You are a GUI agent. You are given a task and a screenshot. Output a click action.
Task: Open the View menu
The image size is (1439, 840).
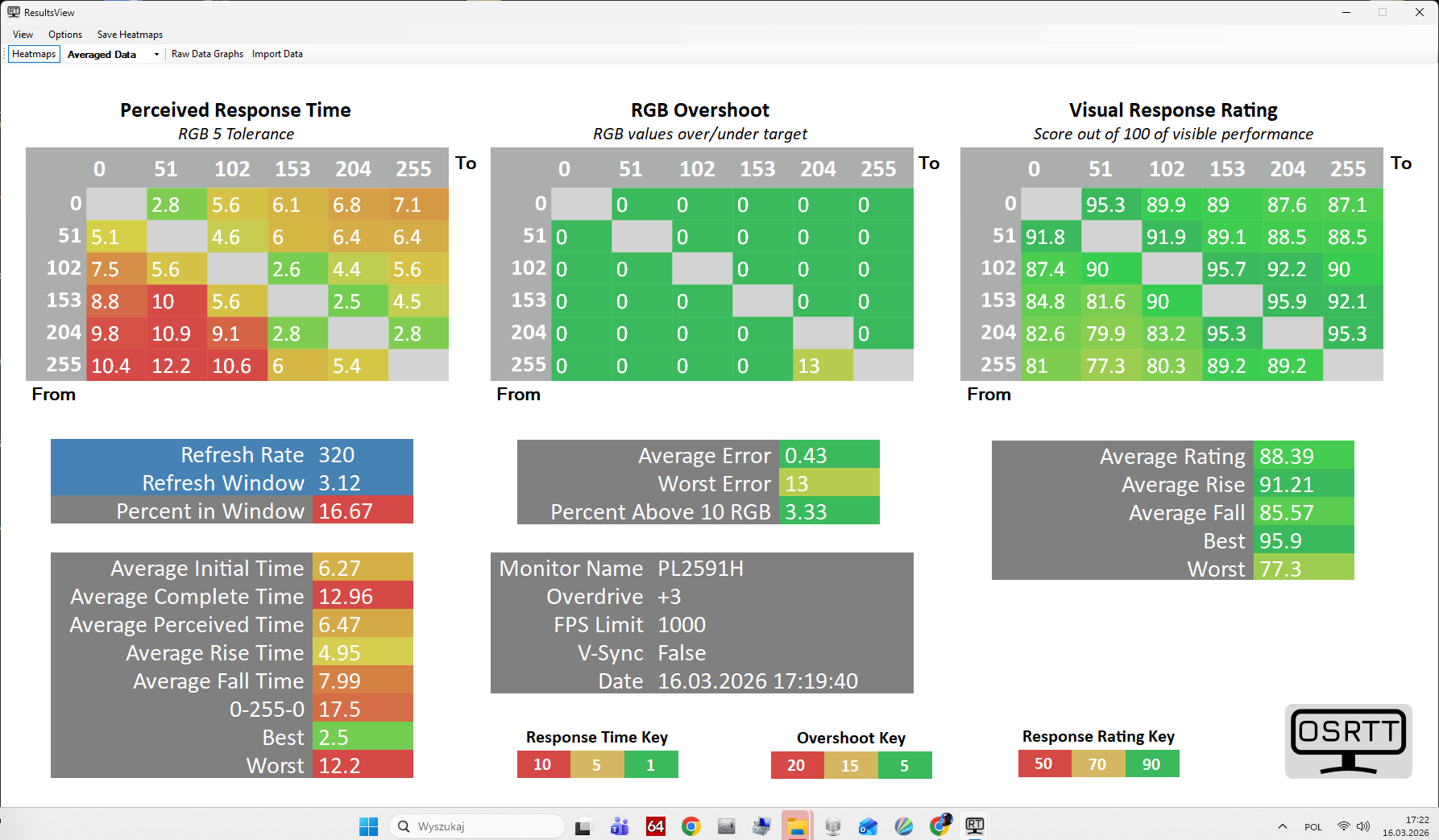click(x=23, y=35)
